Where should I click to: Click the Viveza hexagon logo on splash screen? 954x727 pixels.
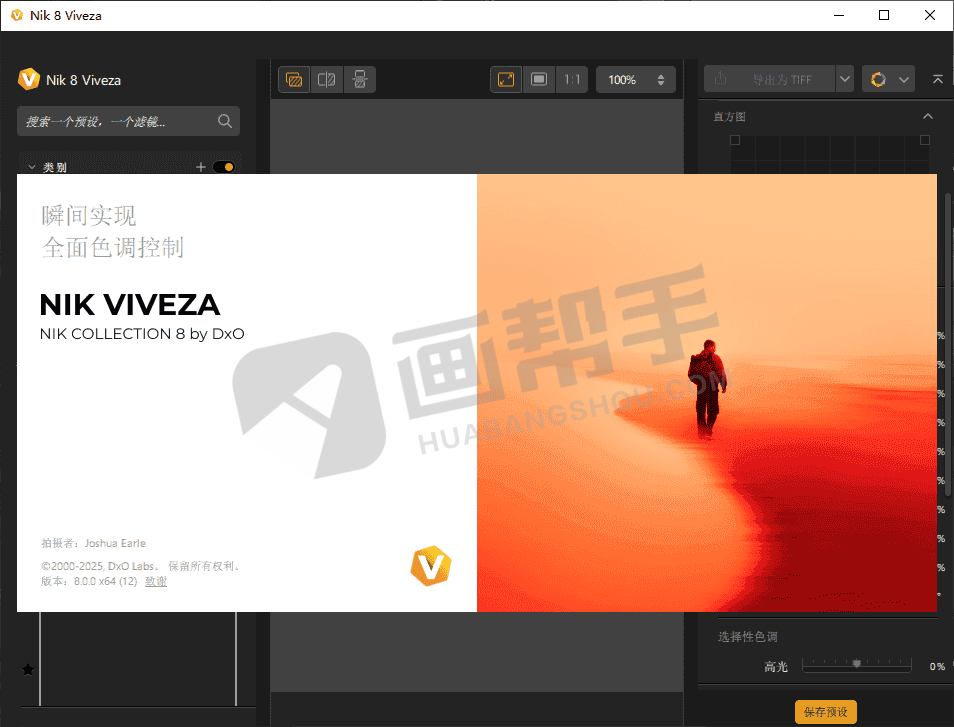(x=431, y=566)
